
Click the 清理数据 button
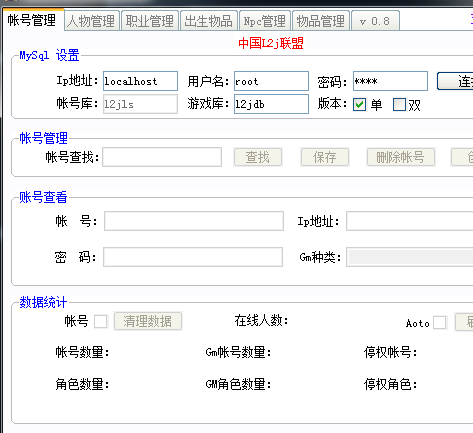[x=148, y=321]
